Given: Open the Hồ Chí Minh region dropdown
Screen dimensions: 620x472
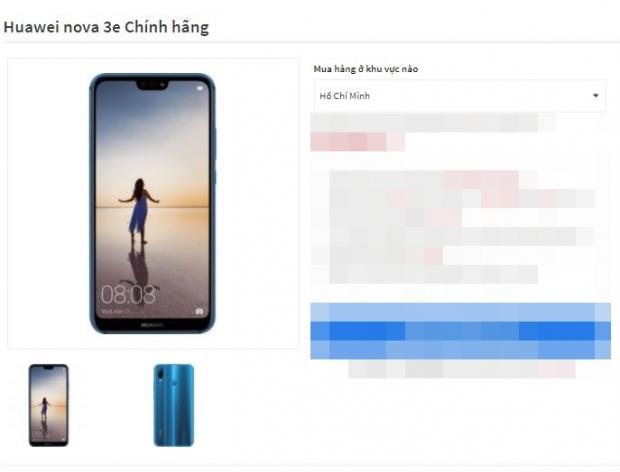Looking at the screenshot, I should 460,96.
